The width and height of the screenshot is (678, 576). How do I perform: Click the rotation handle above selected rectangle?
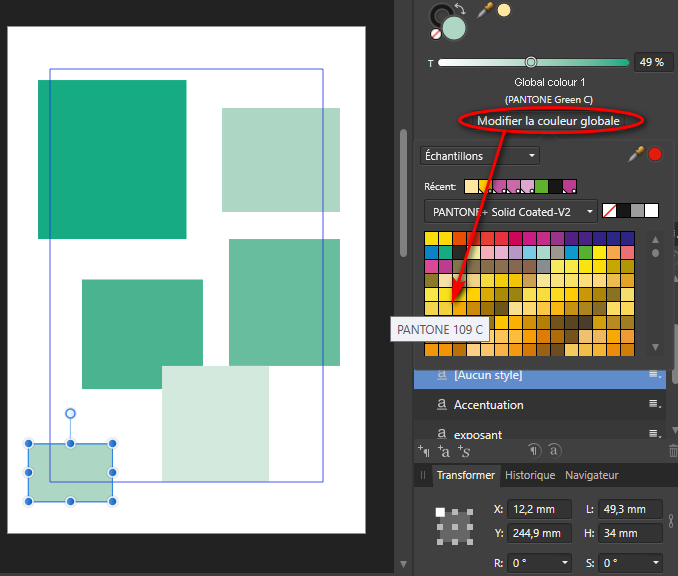click(70, 413)
